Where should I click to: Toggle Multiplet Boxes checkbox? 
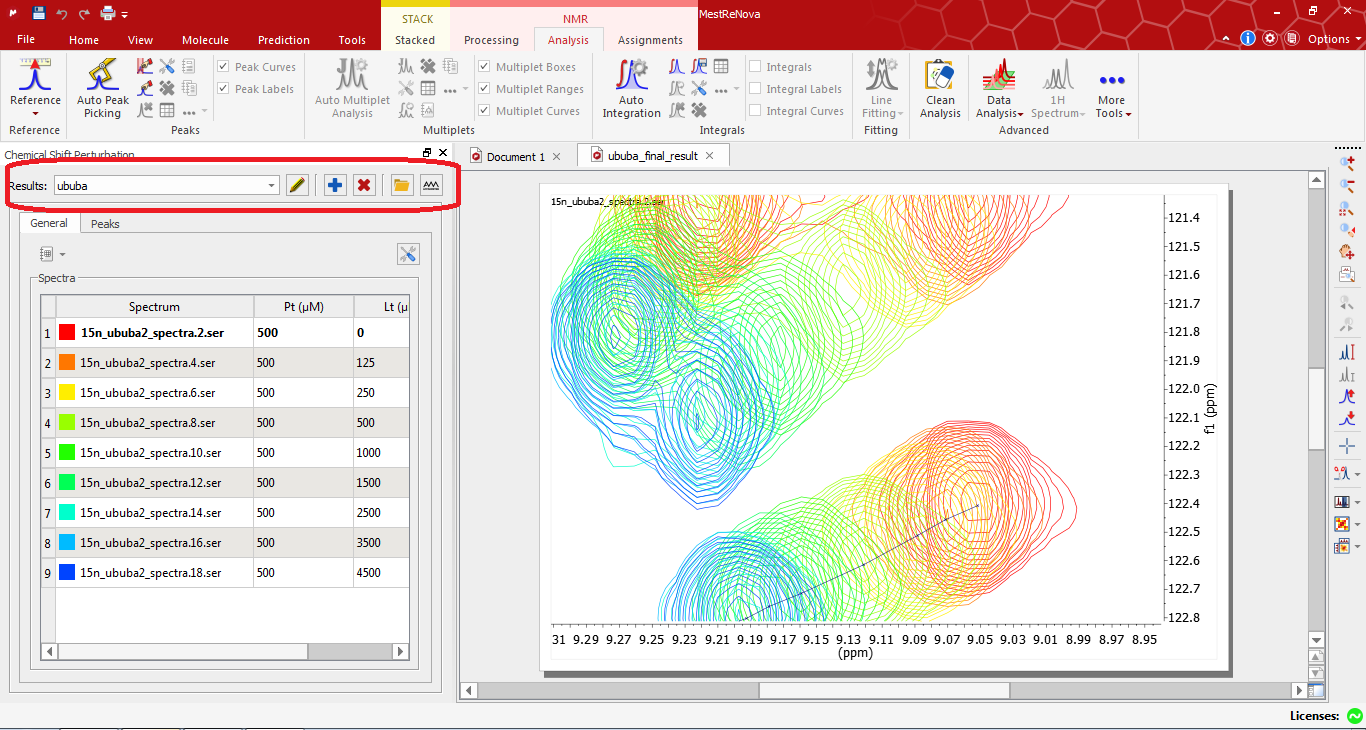[484, 67]
